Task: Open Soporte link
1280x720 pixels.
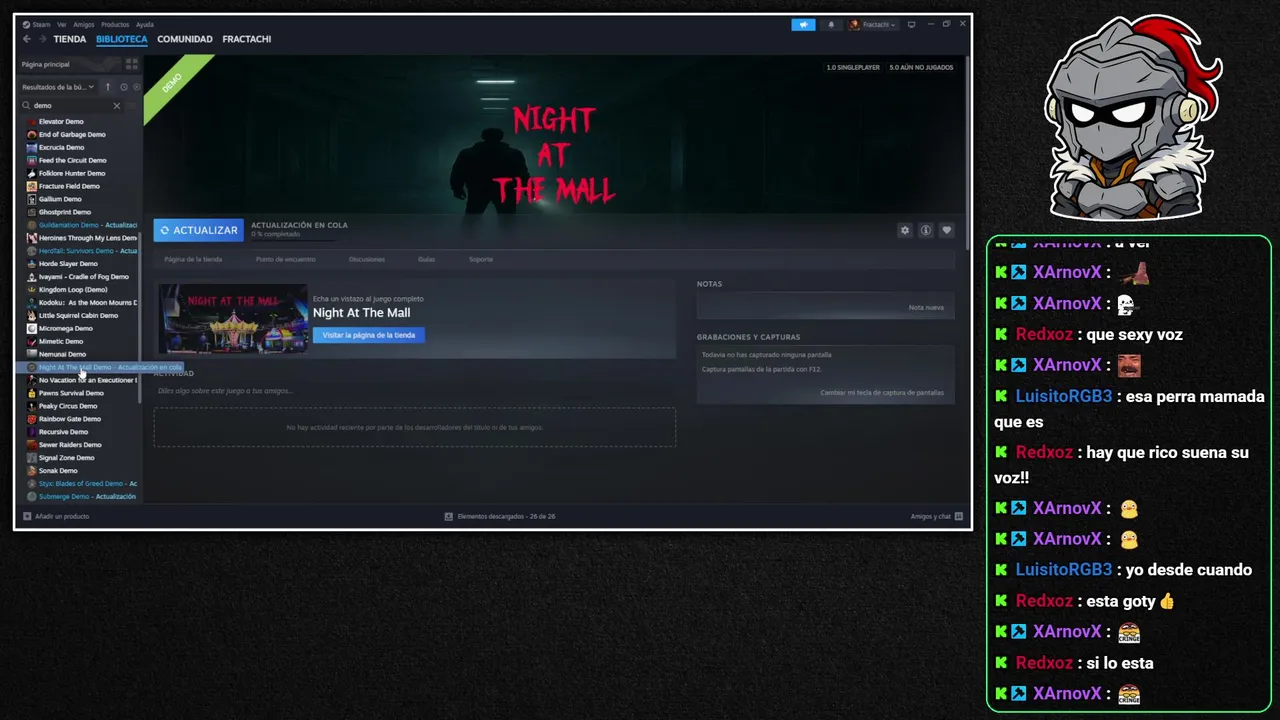Action: click(481, 259)
